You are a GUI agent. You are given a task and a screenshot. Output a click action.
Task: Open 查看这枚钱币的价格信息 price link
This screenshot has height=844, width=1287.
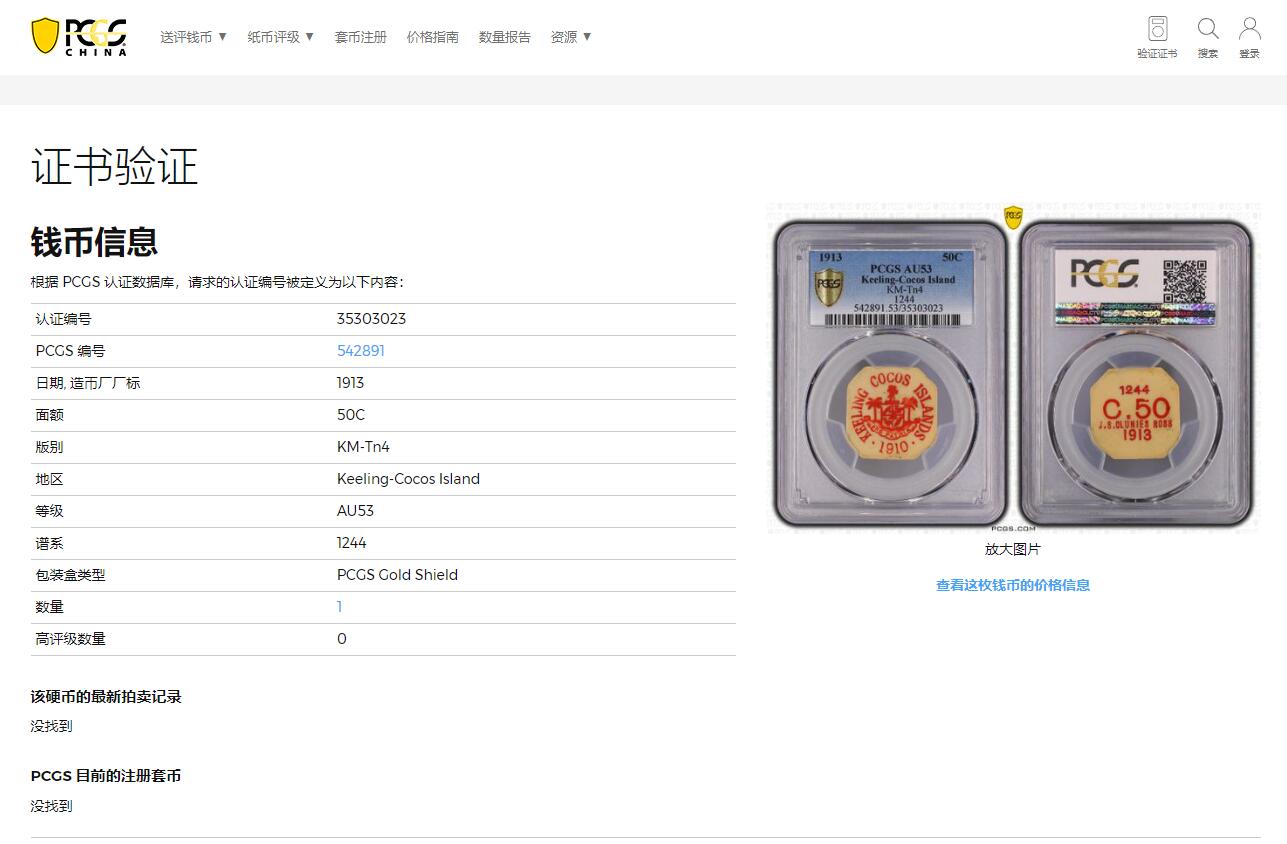(x=1013, y=585)
